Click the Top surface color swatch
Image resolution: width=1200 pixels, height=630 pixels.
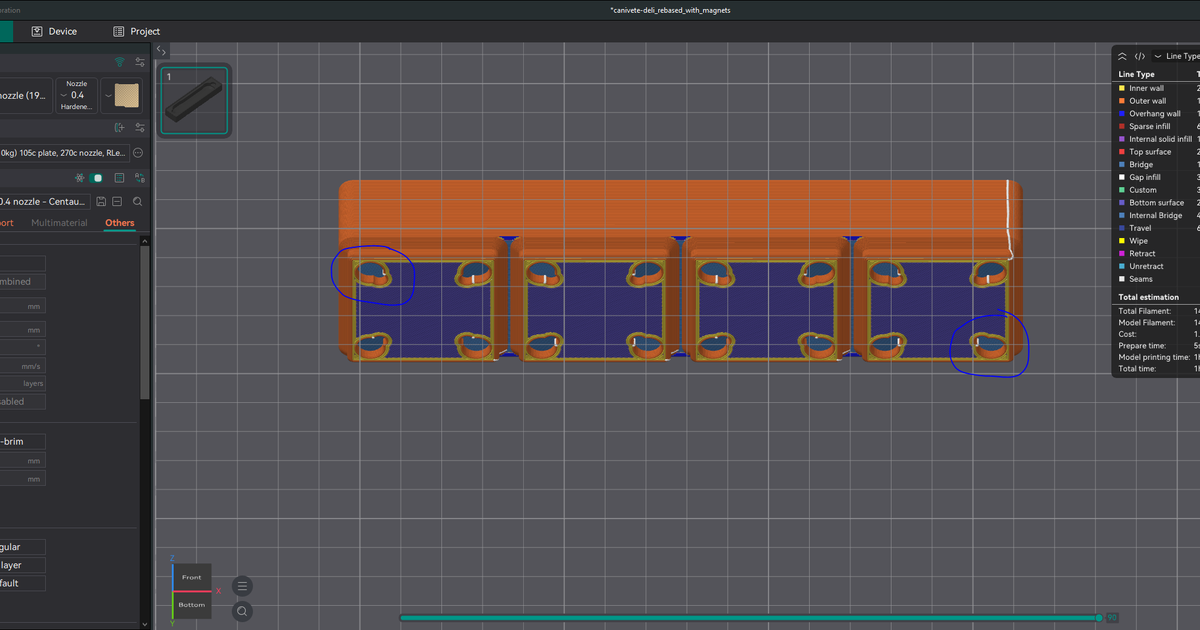click(1122, 152)
